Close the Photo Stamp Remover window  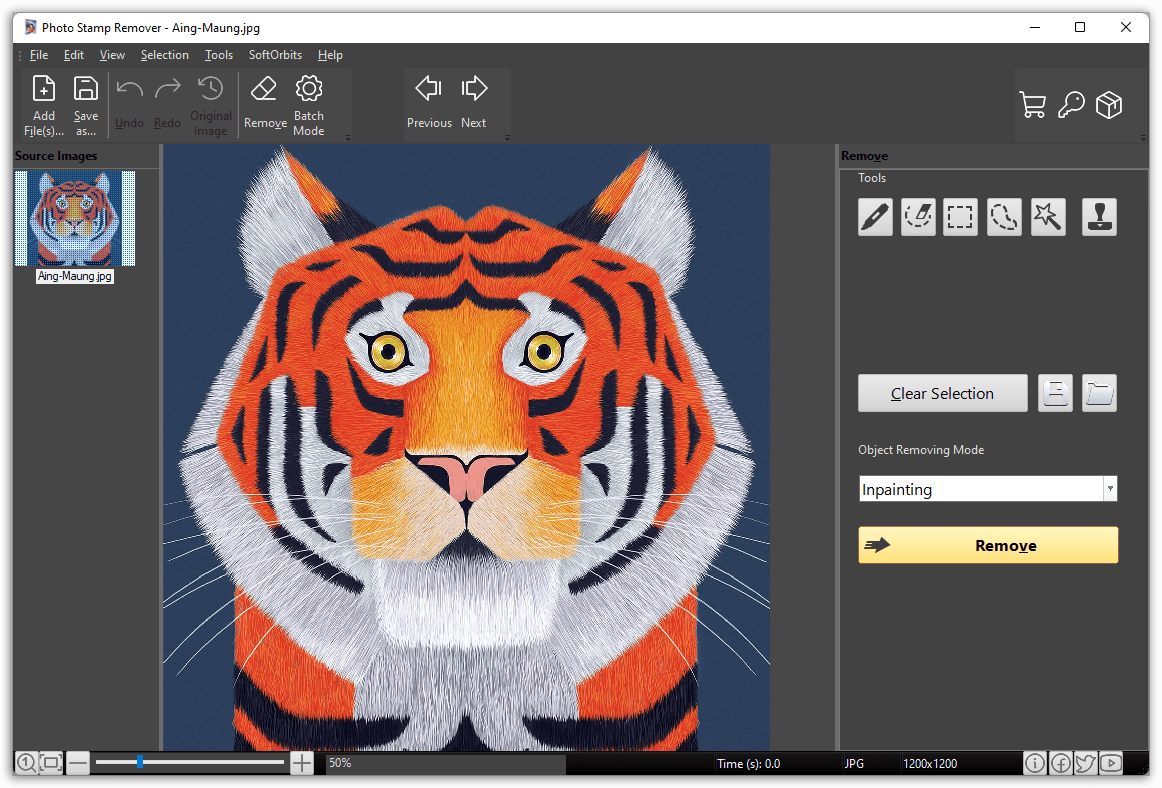click(x=1126, y=27)
